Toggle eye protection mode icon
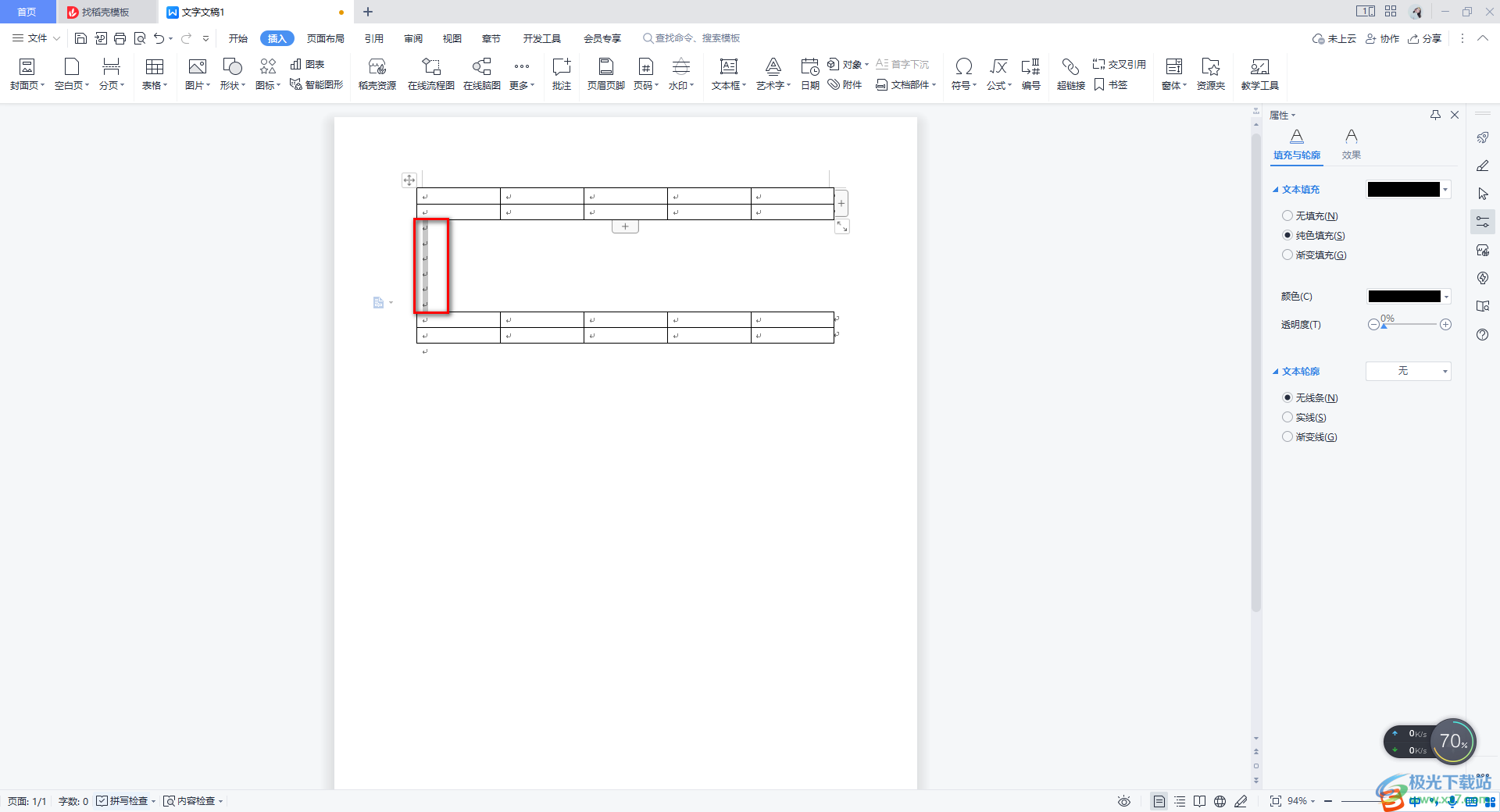The height and width of the screenshot is (812, 1500). tap(1124, 801)
